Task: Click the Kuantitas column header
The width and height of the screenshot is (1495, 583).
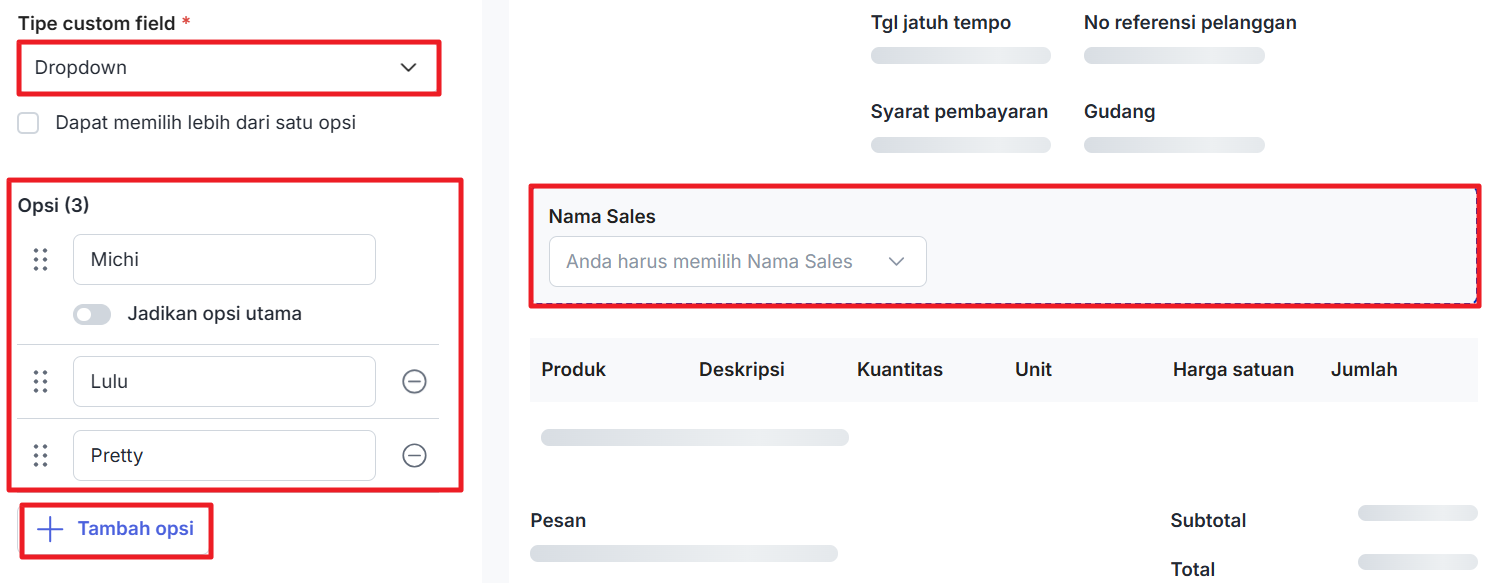Action: click(900, 370)
